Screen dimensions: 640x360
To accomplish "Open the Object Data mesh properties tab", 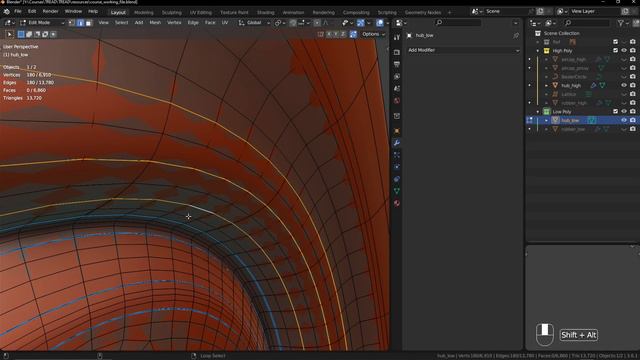I will coord(397,191).
